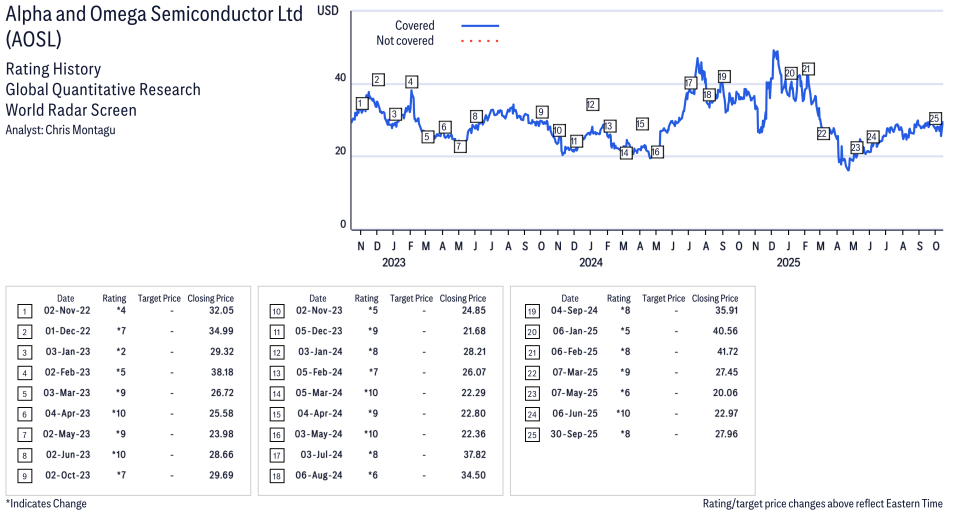
Task: Click the red dotted Not covered legend line
Action: (x=480, y=41)
